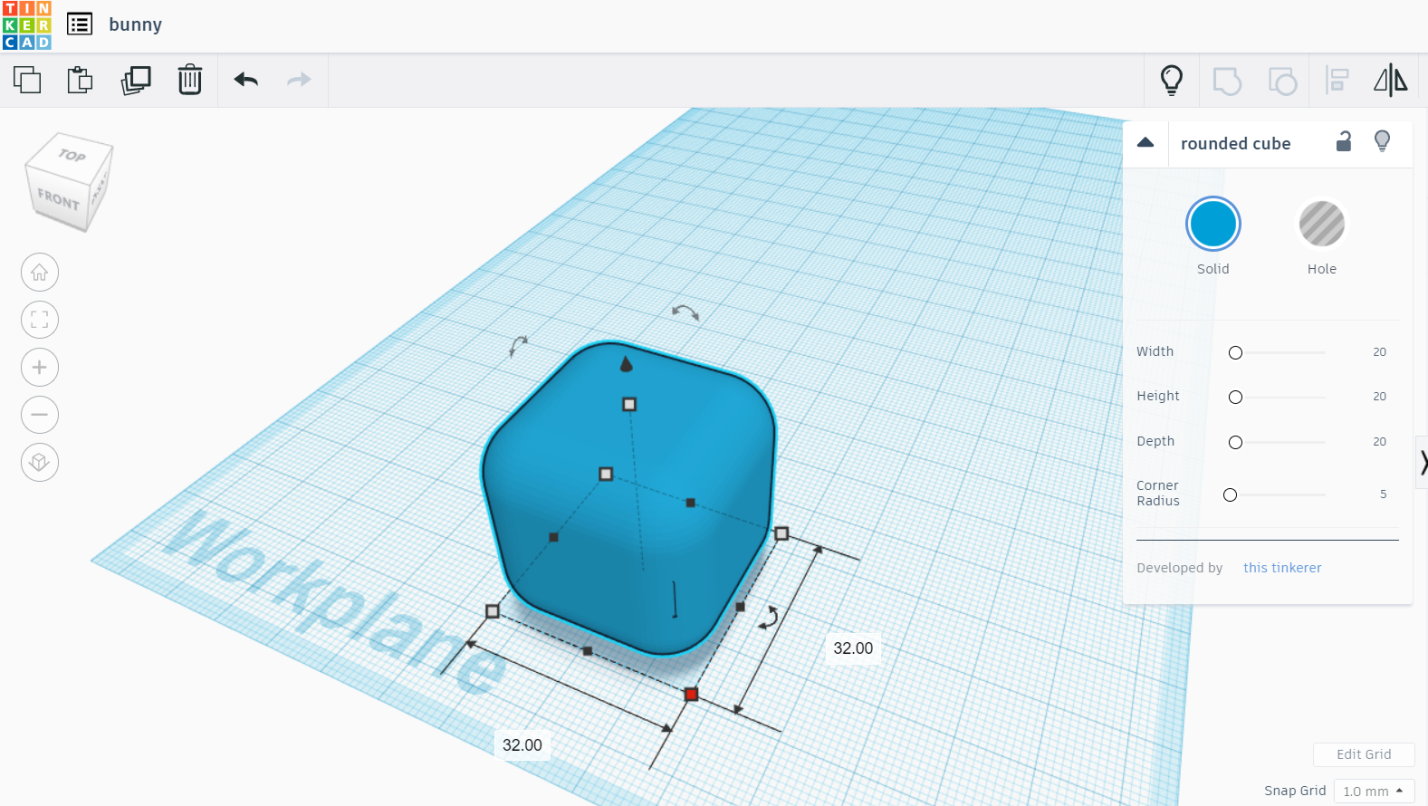The image size is (1428, 806).
Task: Zoom in with plus button
Action: click(40, 367)
